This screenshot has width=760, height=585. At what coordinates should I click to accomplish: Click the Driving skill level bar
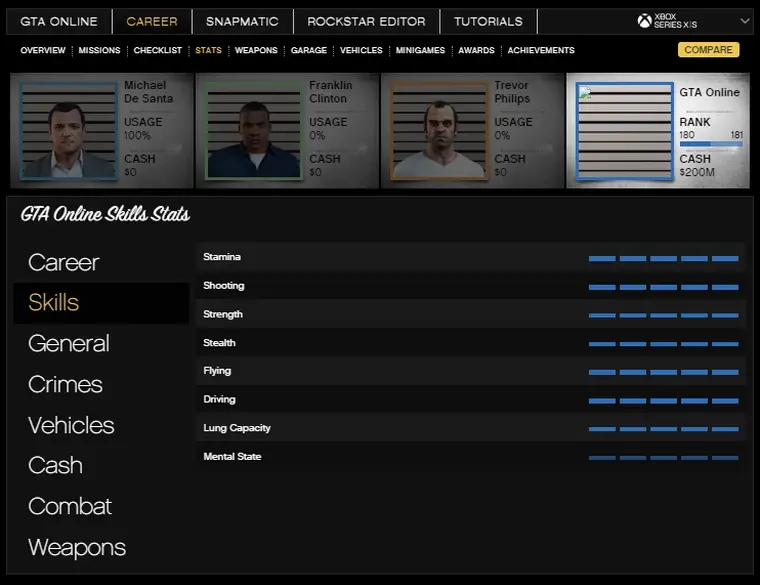pyautogui.click(x=664, y=401)
